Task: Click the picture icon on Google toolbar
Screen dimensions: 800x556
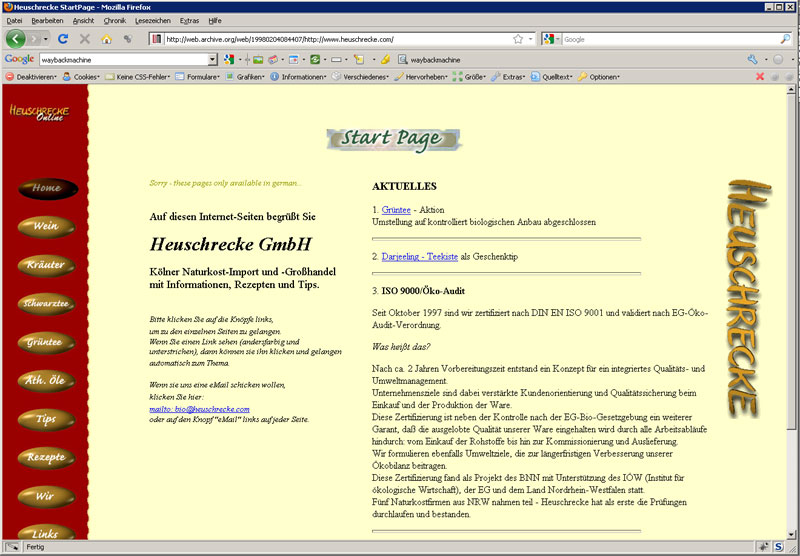Action: pos(258,60)
